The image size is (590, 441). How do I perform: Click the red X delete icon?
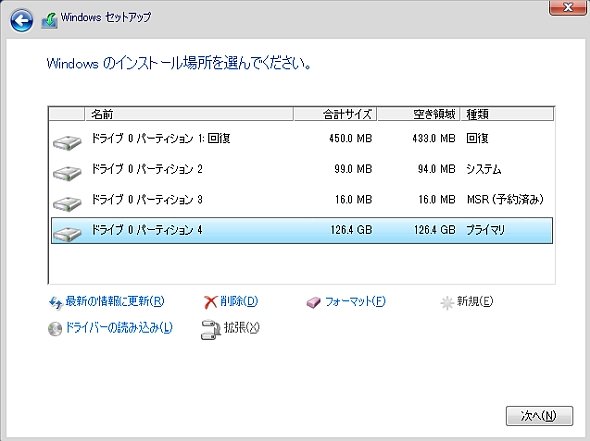point(210,302)
